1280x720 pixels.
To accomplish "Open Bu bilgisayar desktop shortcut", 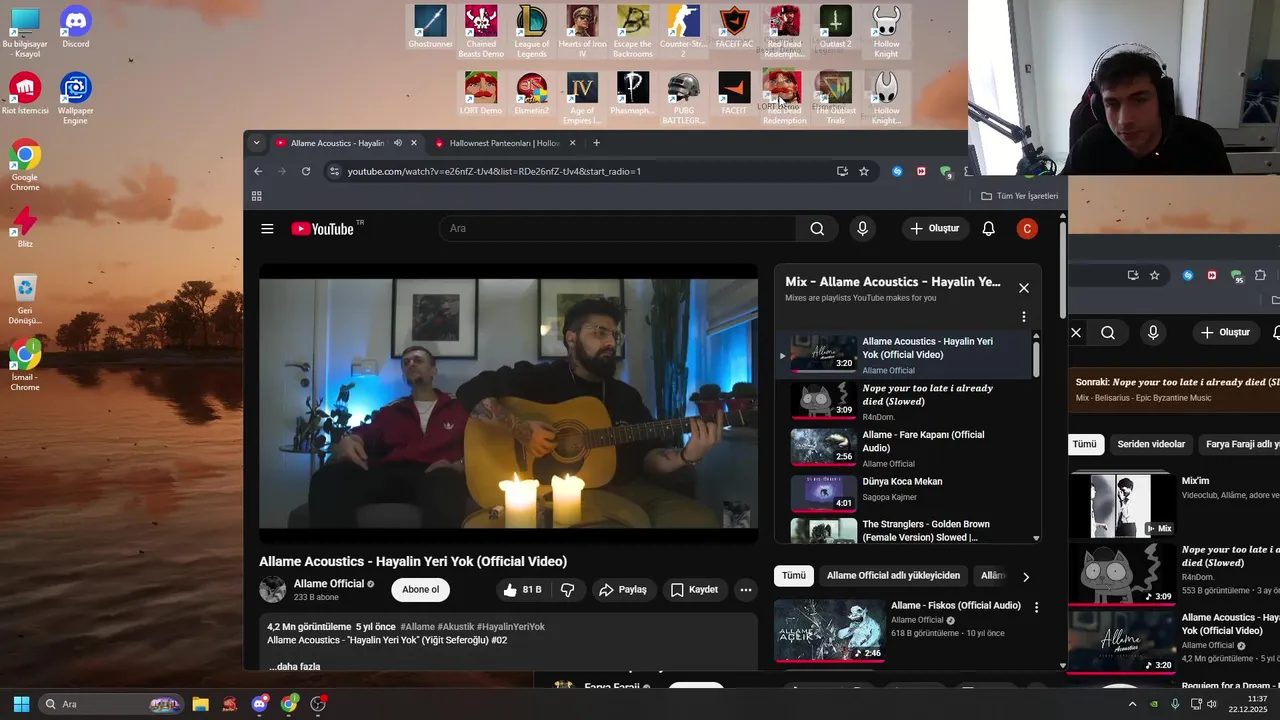I will [x=25, y=32].
